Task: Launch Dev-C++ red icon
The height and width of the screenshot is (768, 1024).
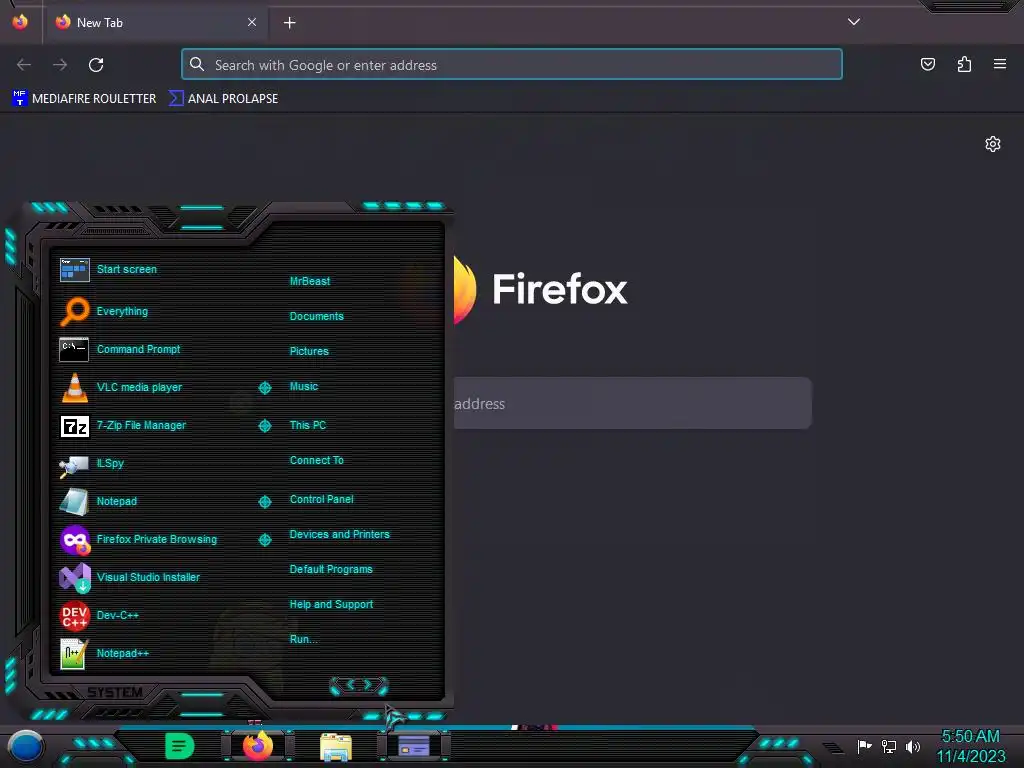Action: point(74,615)
